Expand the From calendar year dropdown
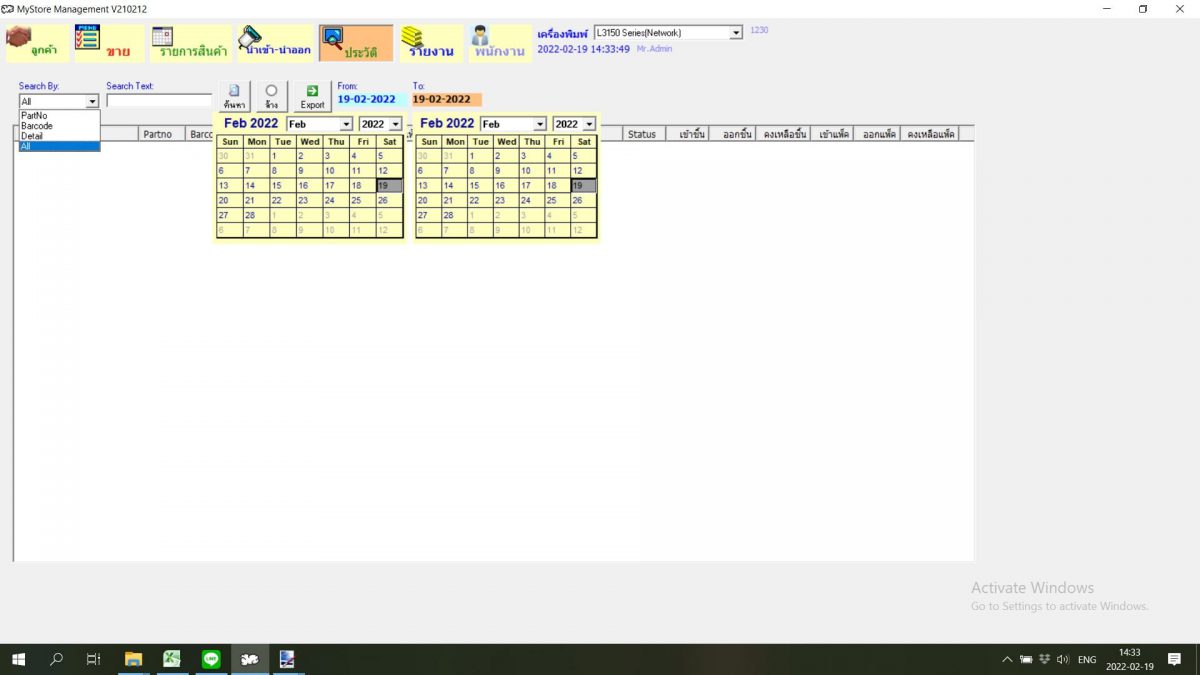Viewport: 1200px width, 675px height. (x=395, y=124)
